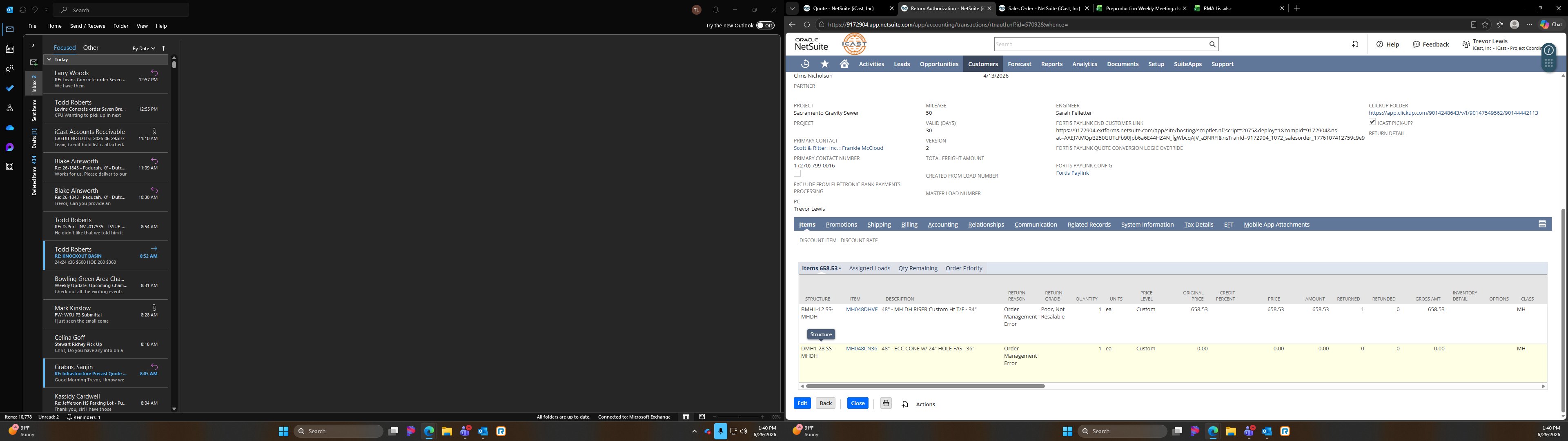The height and width of the screenshot is (441, 1568).
Task: Switch to the Other inbox tab
Action: pos(91,47)
